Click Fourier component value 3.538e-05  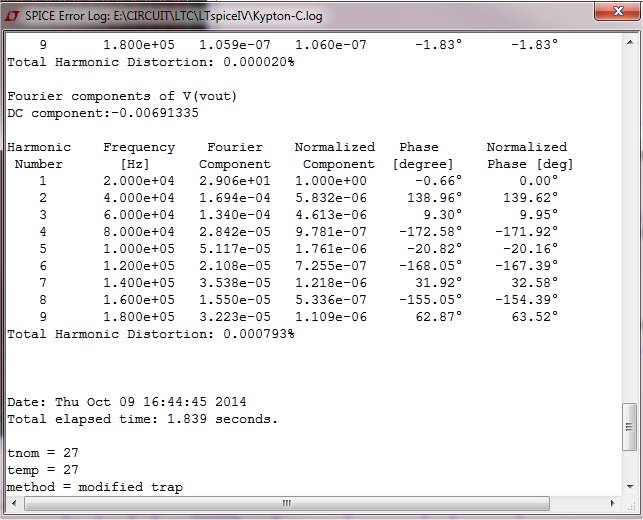coord(235,283)
